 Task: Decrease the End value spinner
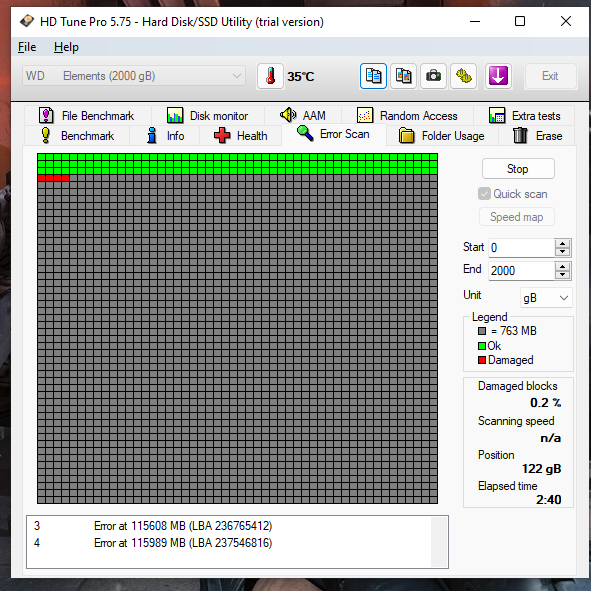click(x=562, y=275)
